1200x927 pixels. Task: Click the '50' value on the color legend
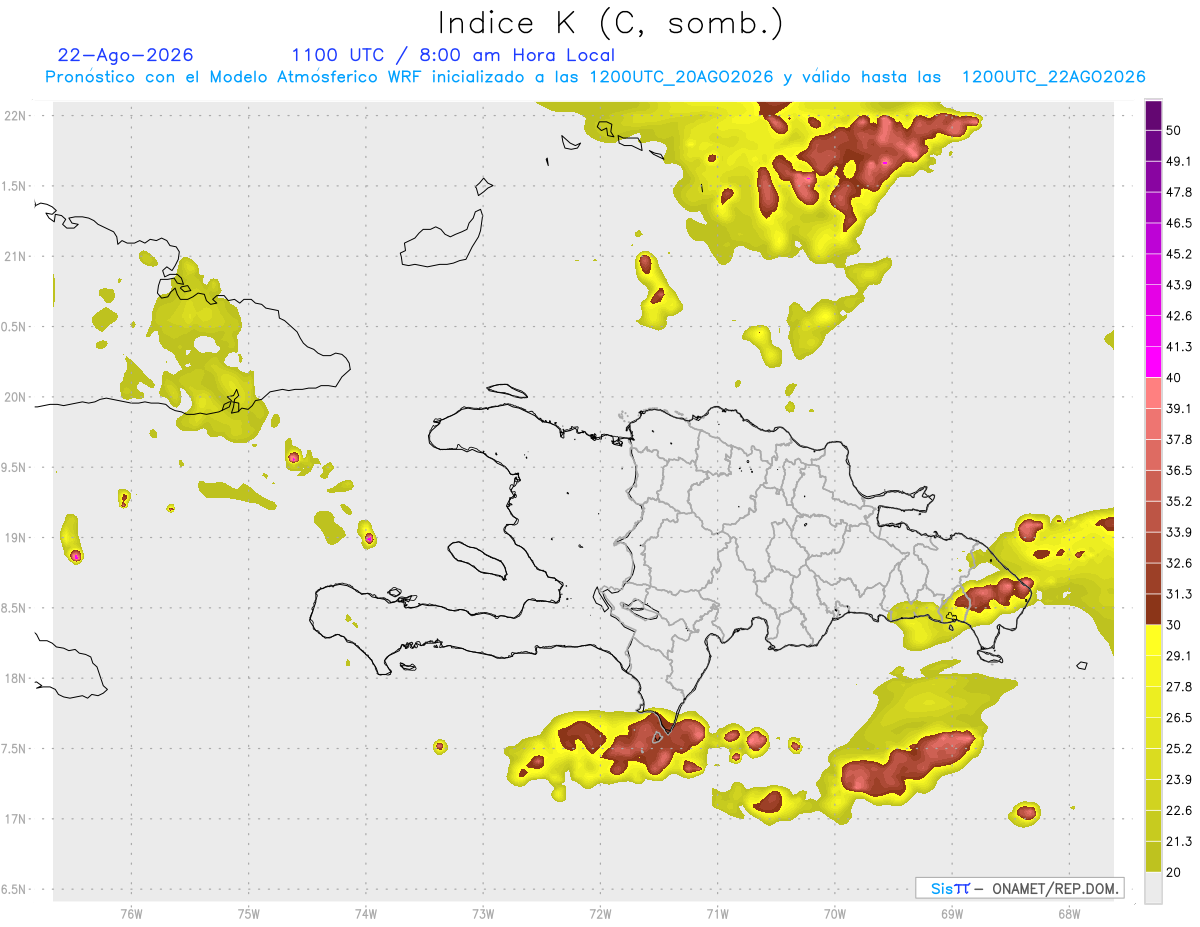click(1174, 130)
